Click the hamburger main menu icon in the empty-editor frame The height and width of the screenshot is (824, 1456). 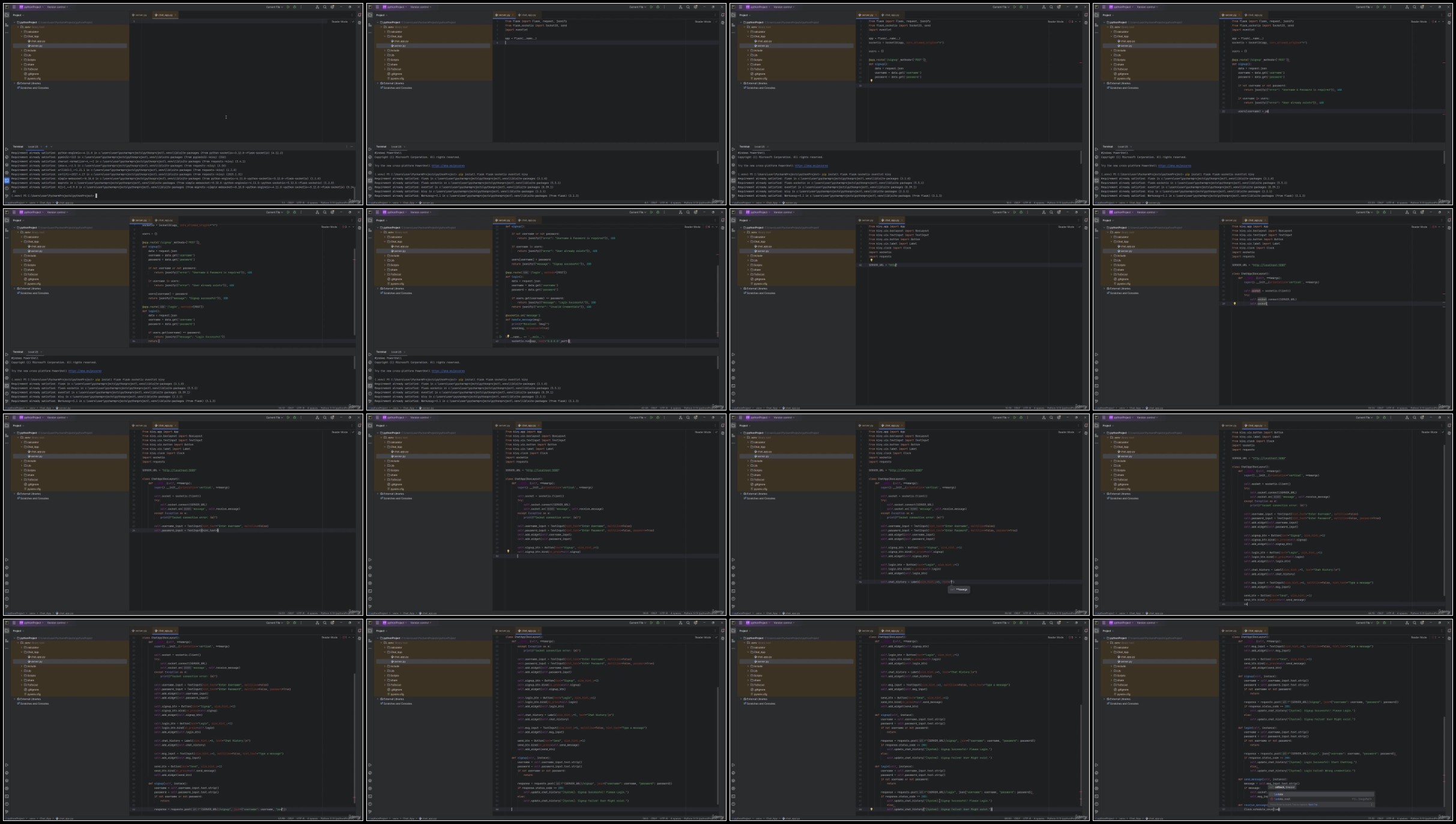pyautogui.click(x=14, y=7)
